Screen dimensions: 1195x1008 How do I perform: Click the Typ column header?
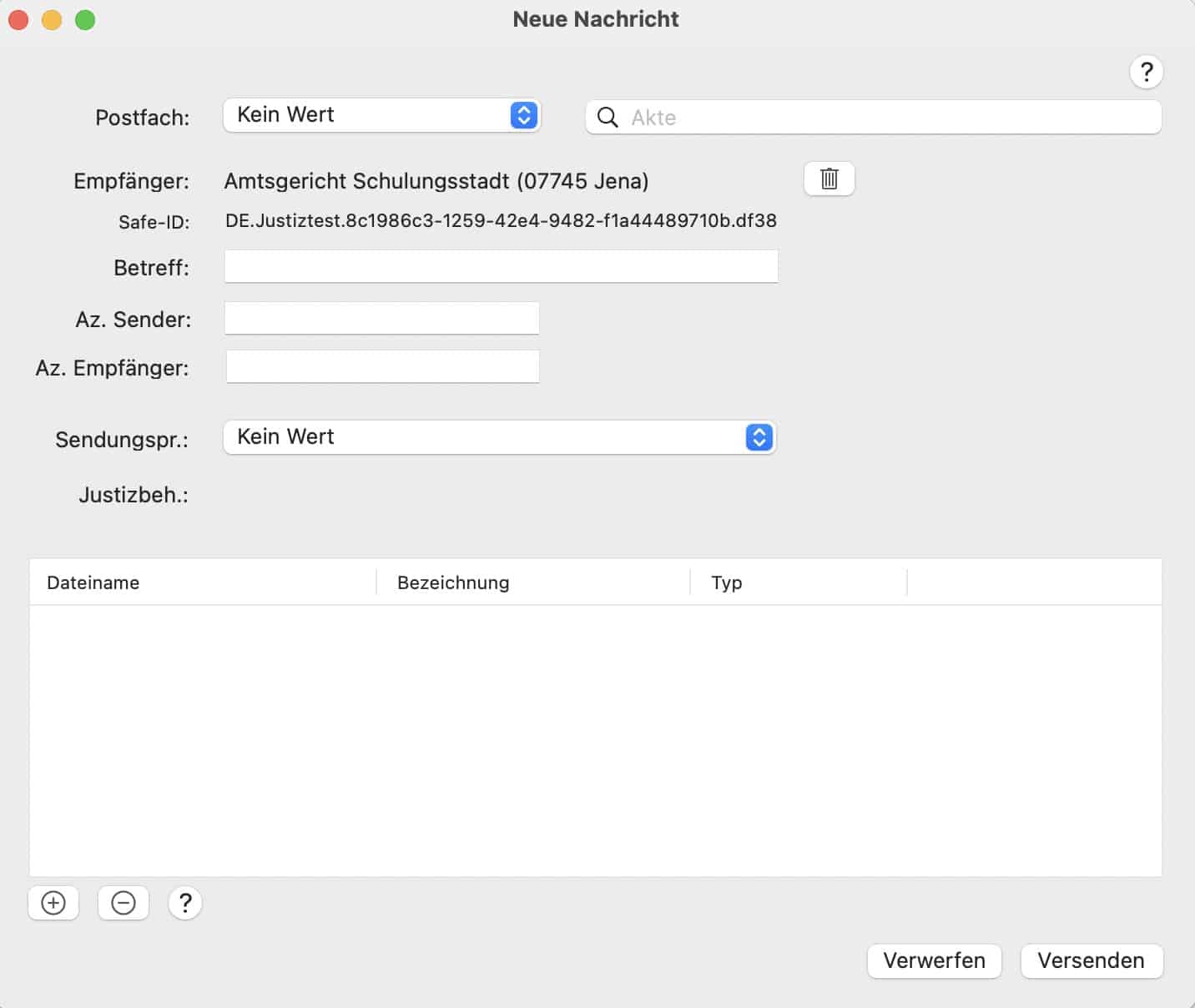799,582
